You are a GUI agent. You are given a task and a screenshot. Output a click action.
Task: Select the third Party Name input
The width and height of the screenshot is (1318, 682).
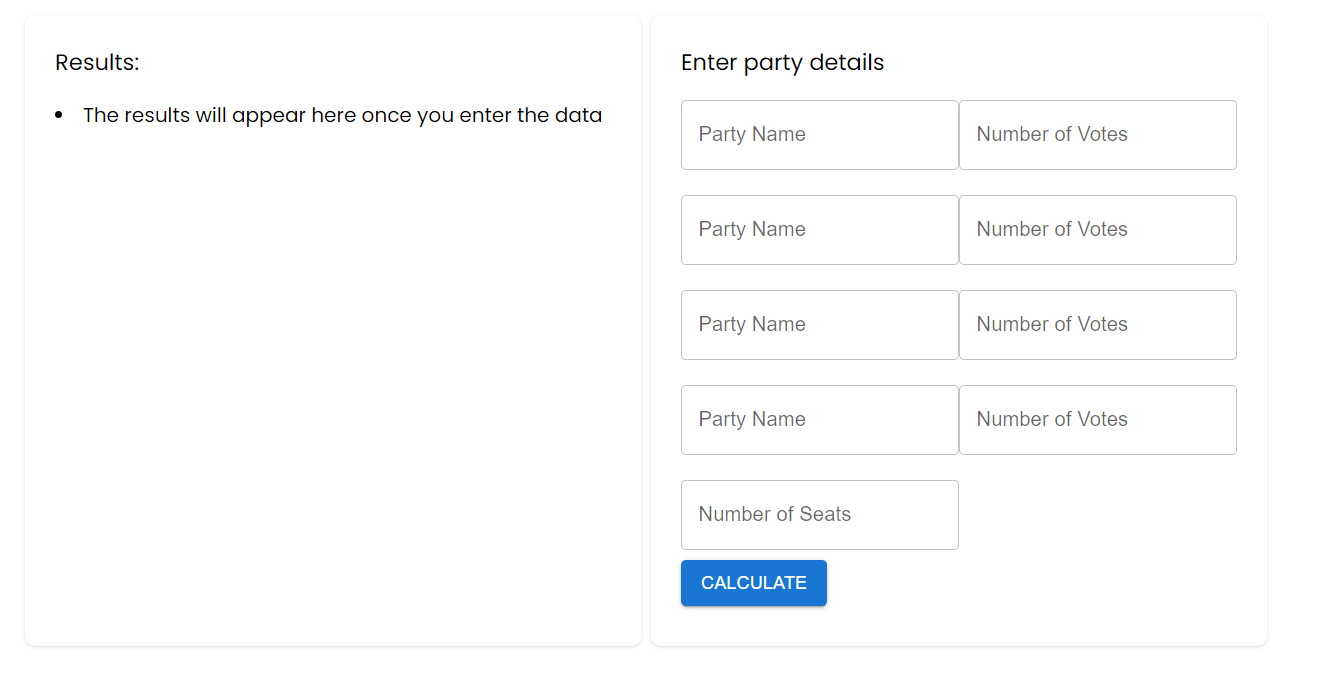pos(819,325)
